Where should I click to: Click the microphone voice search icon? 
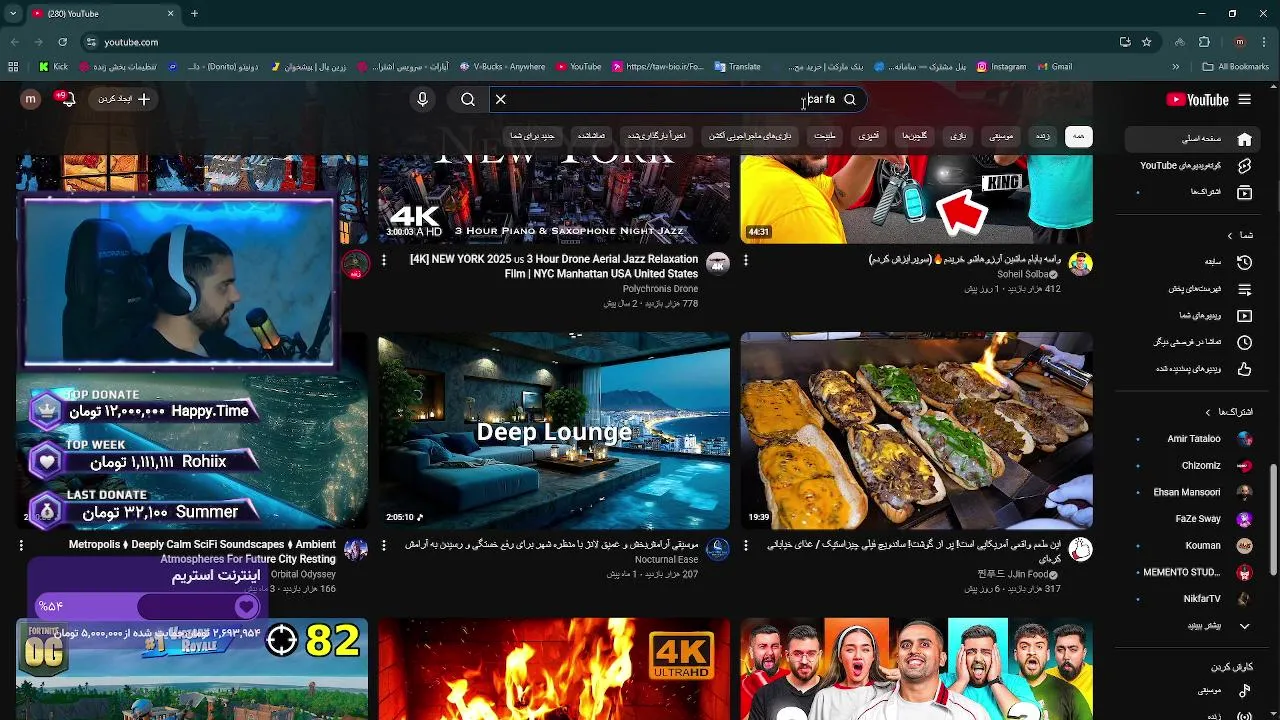coord(422,99)
